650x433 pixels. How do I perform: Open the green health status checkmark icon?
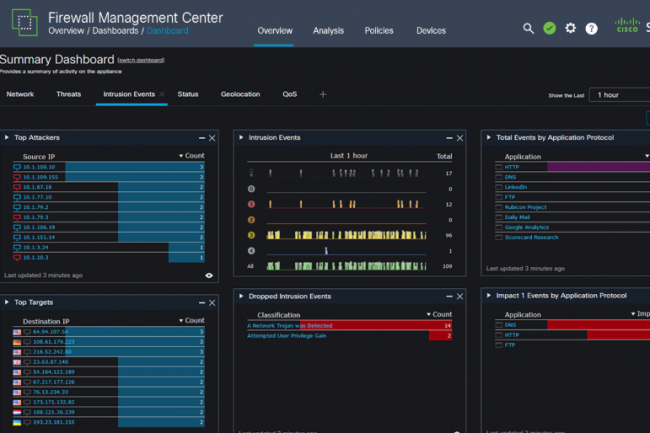coord(549,28)
